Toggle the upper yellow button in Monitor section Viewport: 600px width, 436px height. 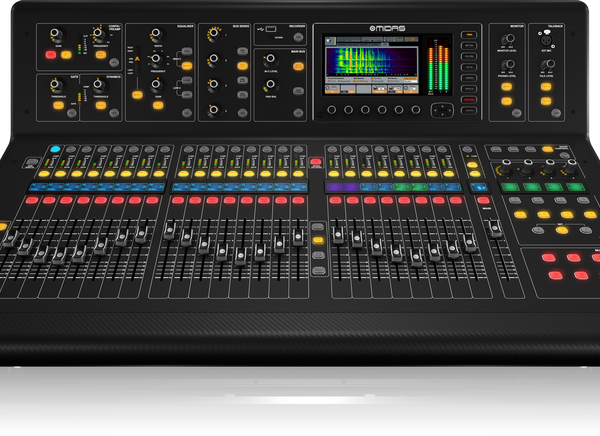click(x=506, y=87)
